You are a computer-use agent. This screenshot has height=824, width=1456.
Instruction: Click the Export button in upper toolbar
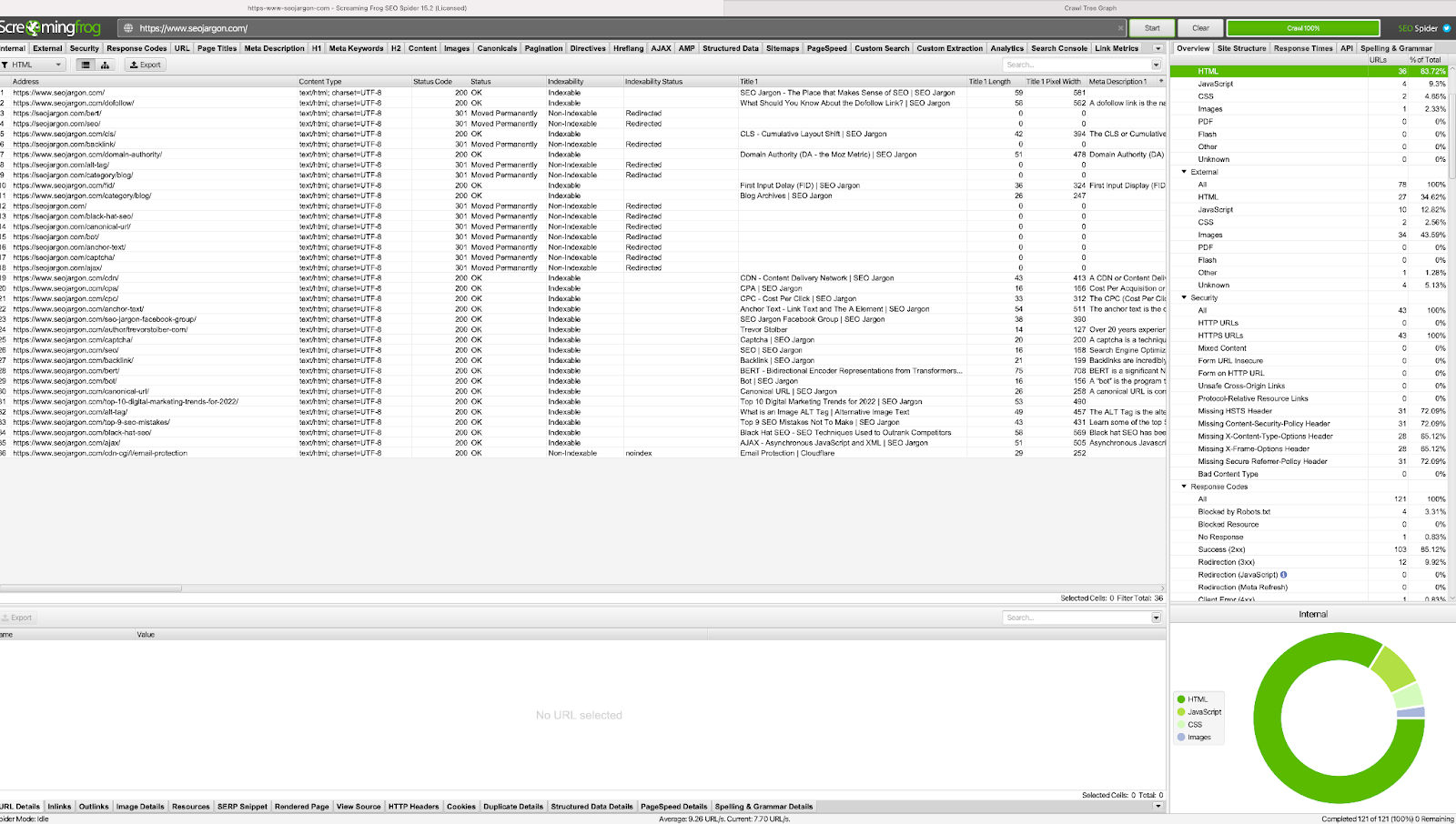coord(145,65)
